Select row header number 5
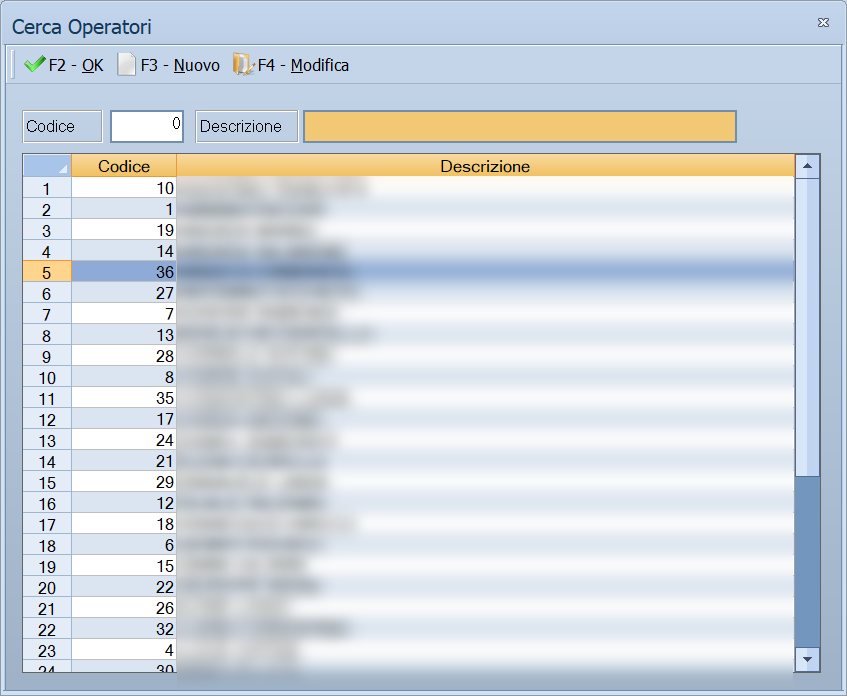This screenshot has height=696, width=847. 47,272
